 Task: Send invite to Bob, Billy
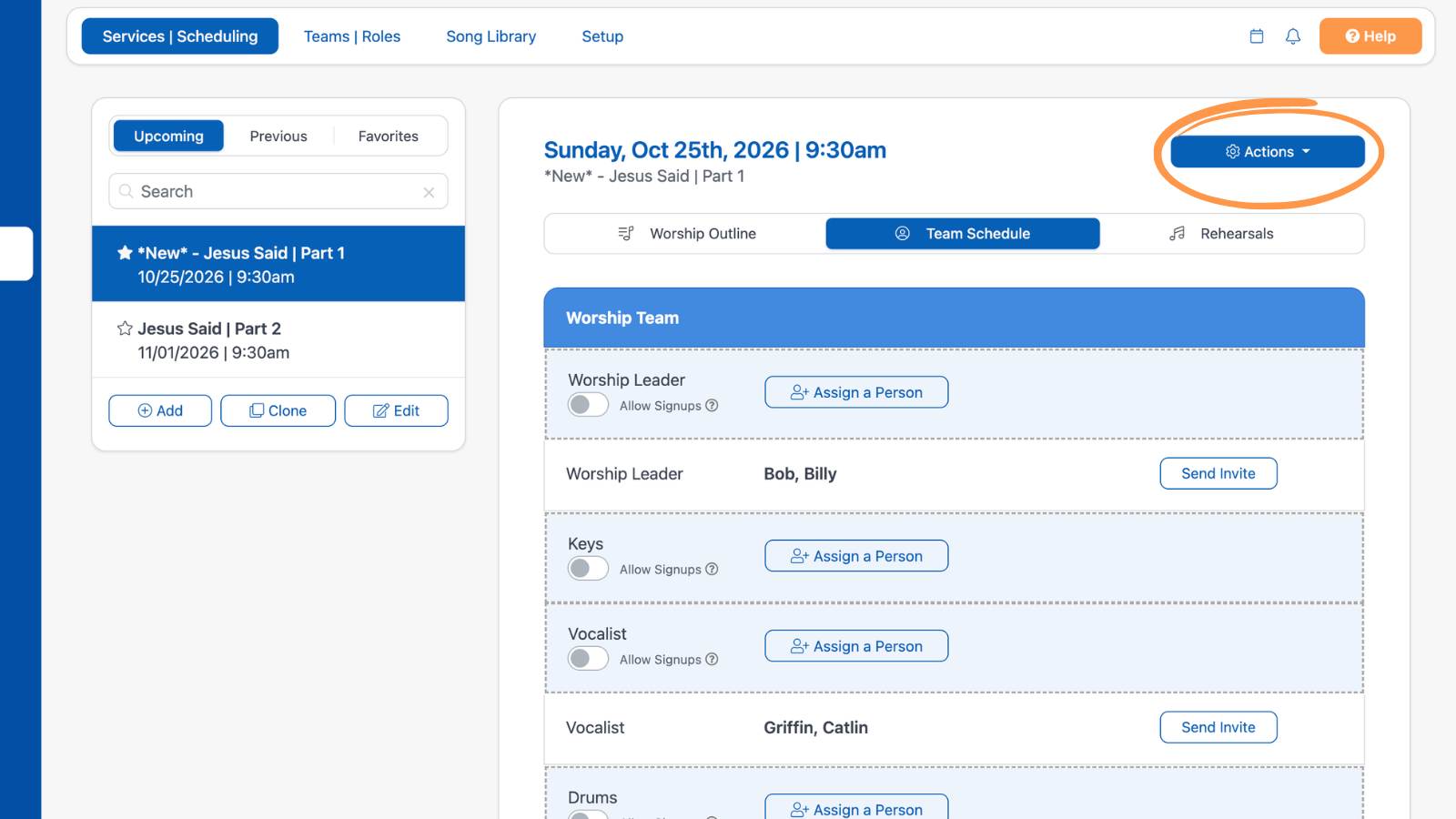(1218, 473)
